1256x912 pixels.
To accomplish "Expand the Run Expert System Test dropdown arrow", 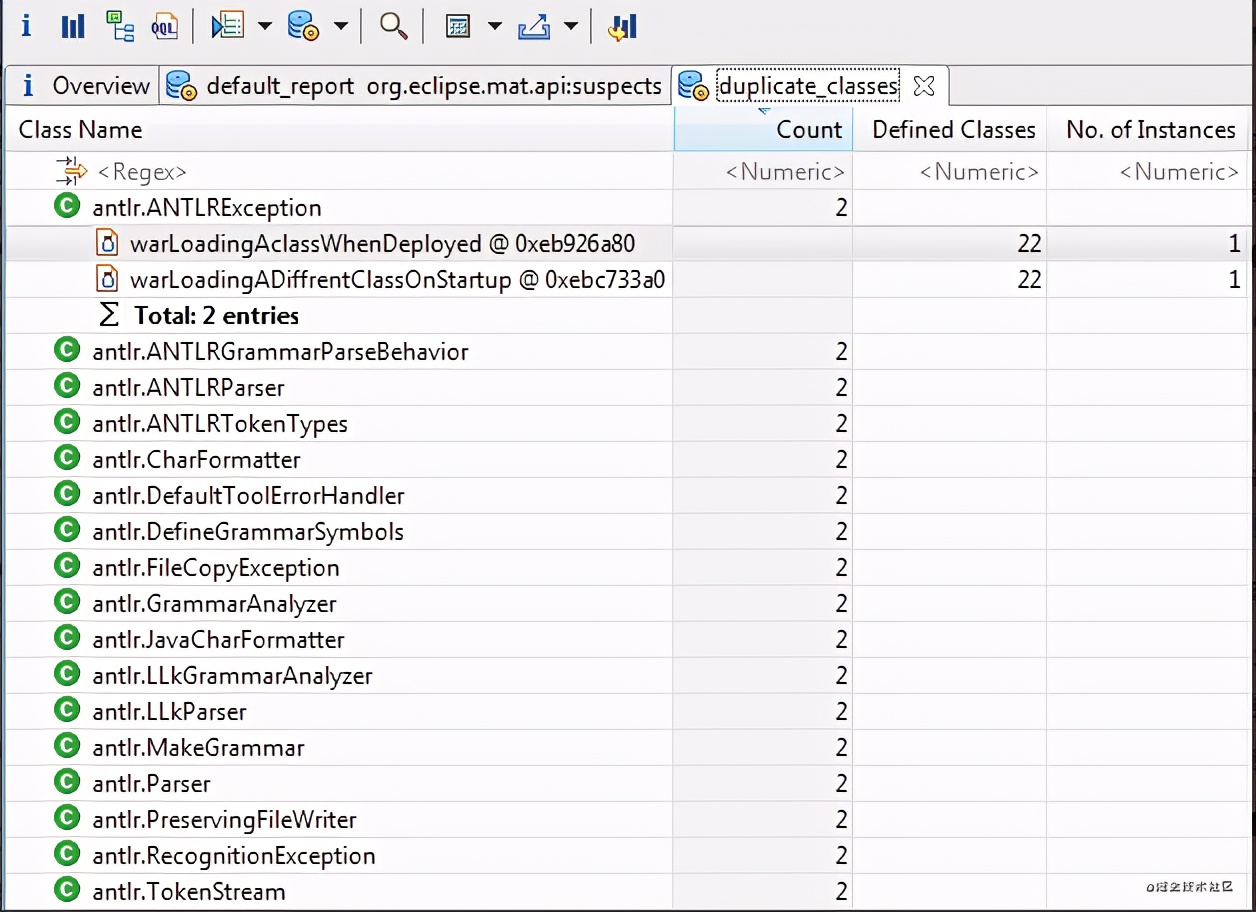I will 265,26.
